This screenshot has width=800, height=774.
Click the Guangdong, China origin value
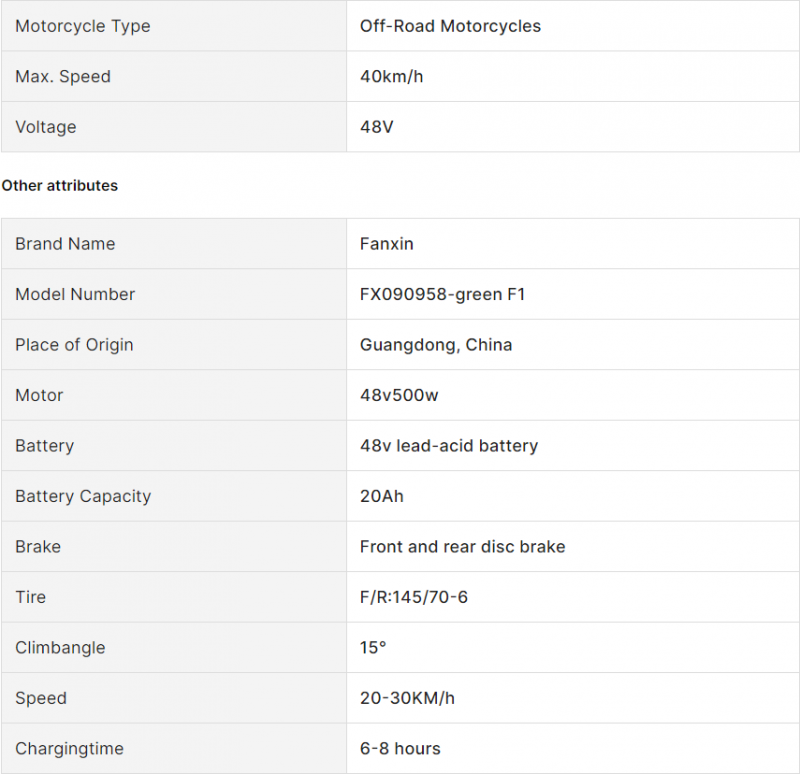(436, 345)
